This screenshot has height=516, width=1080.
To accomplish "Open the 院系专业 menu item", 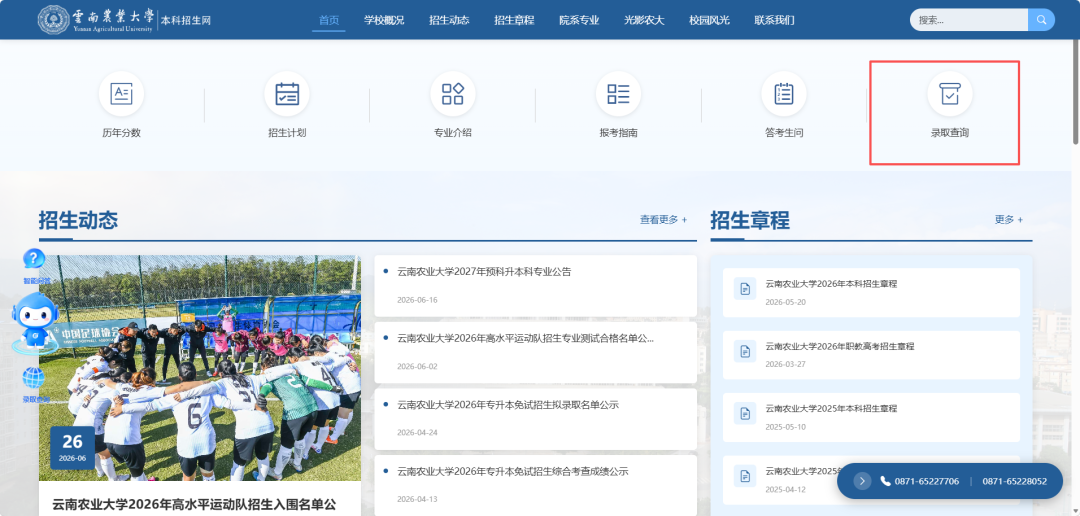I will pyautogui.click(x=579, y=20).
